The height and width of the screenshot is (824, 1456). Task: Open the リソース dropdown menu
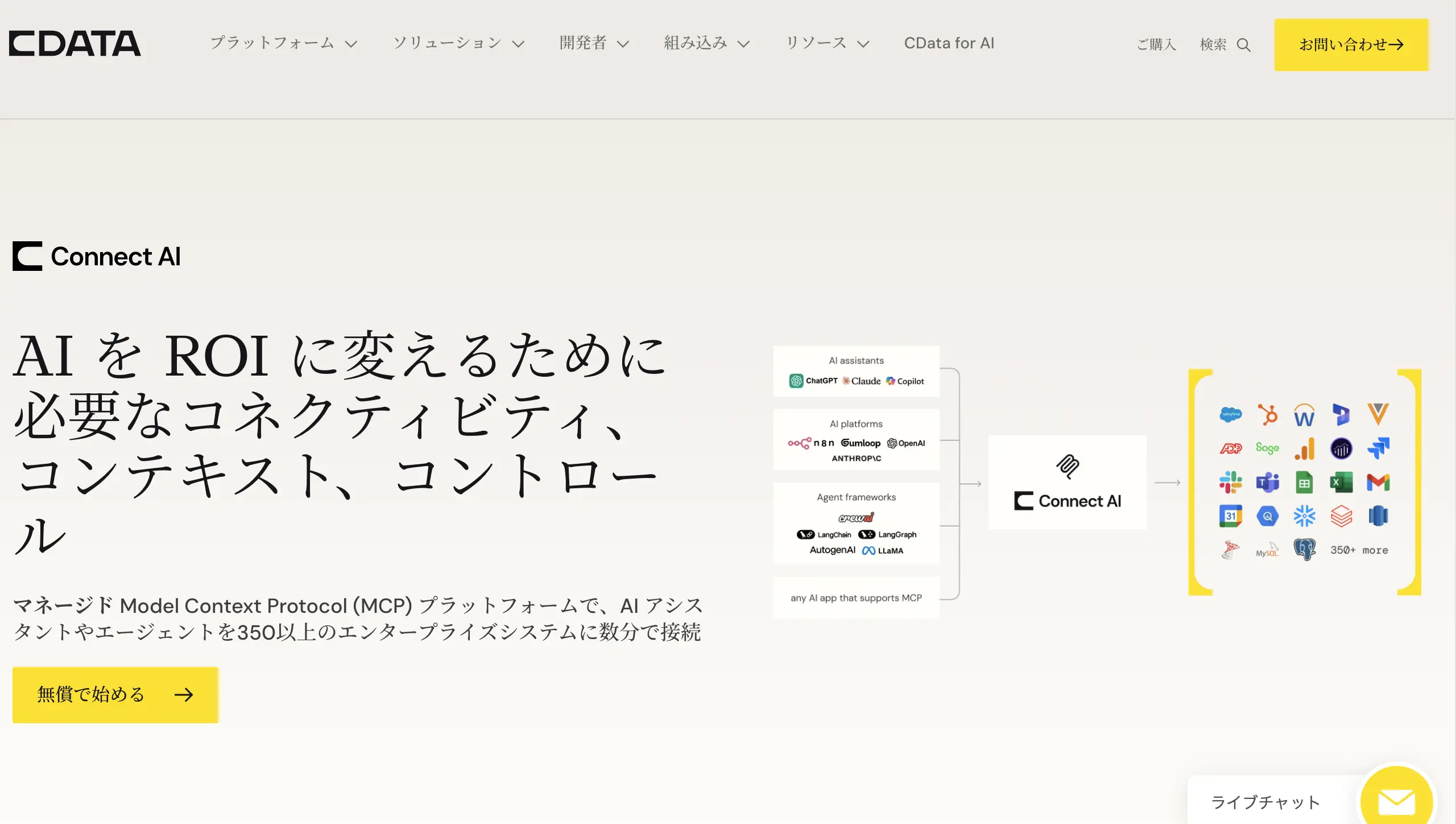828,43
